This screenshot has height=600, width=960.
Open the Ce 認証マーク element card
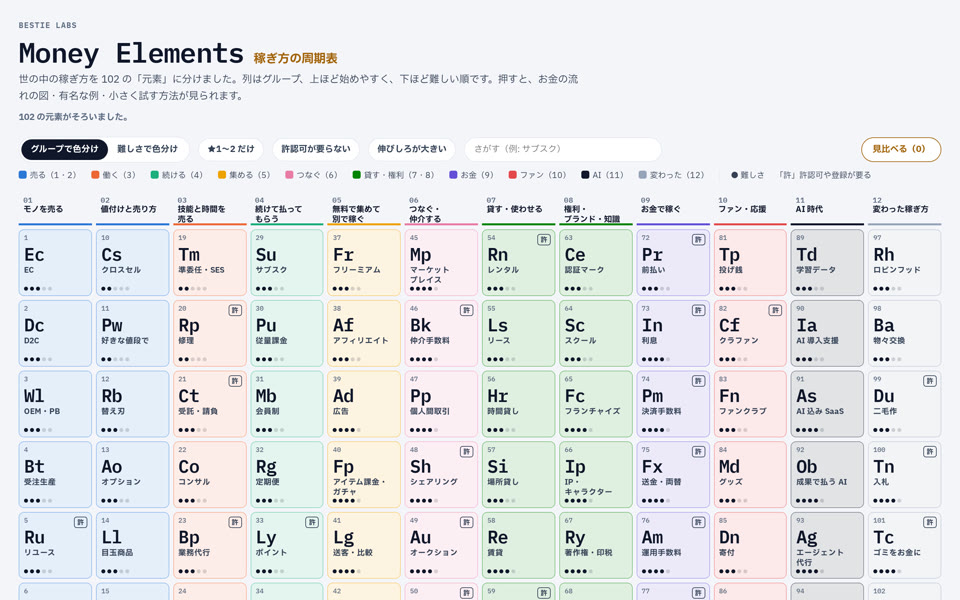coord(596,263)
